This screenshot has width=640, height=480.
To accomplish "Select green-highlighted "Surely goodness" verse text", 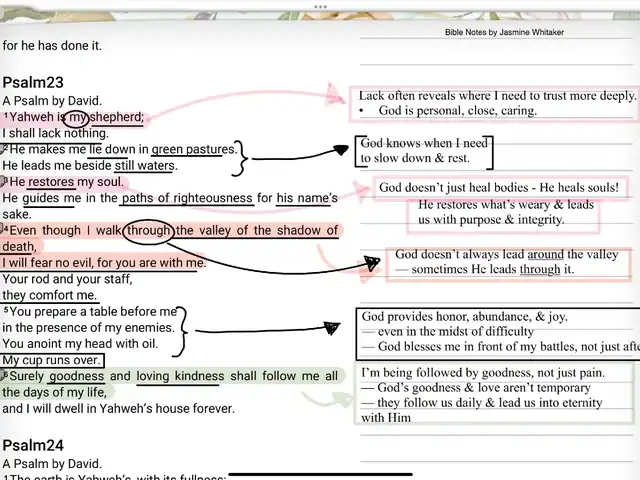I will (60, 377).
